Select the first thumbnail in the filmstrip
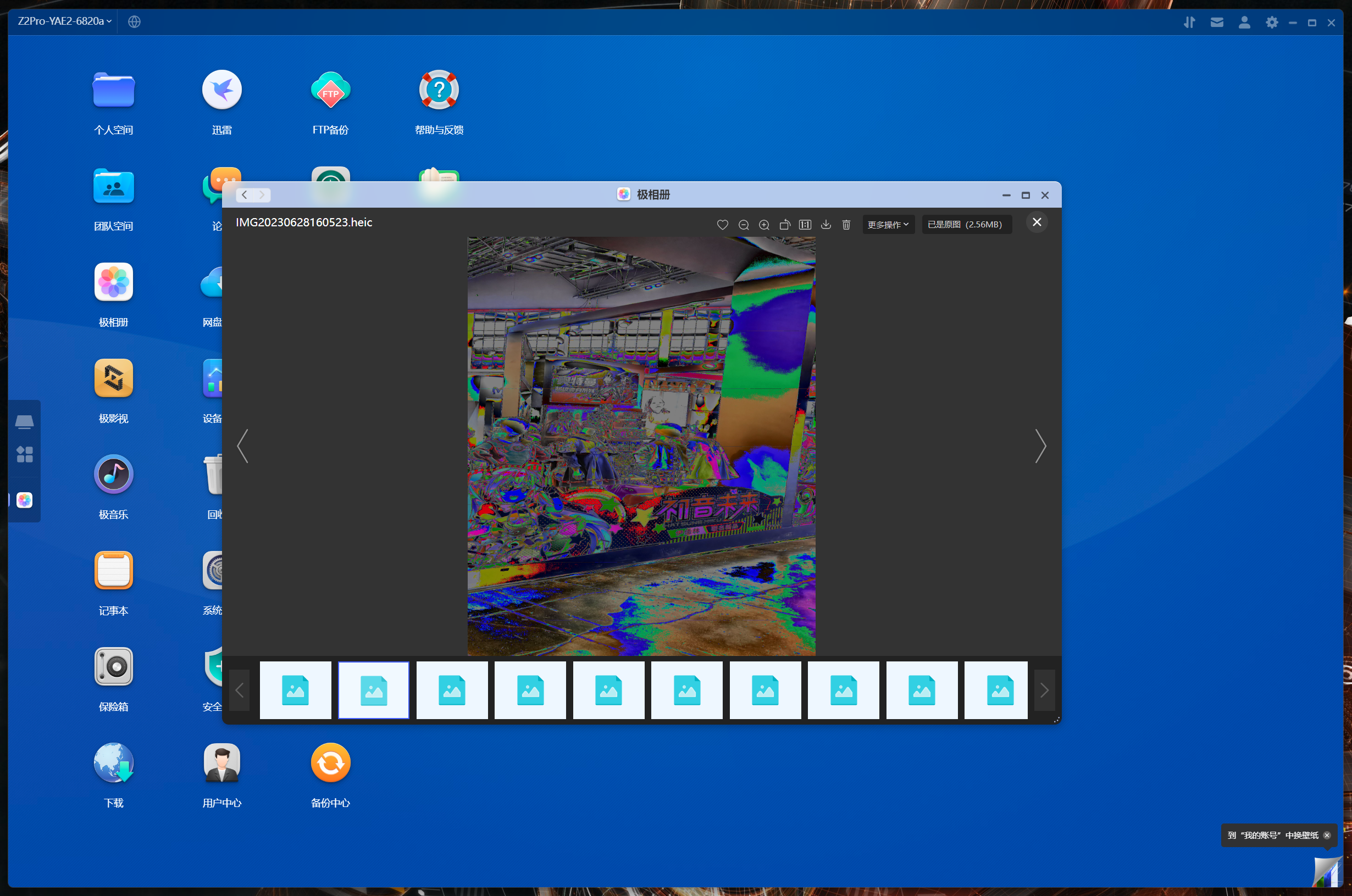The image size is (1352, 896). (295, 689)
